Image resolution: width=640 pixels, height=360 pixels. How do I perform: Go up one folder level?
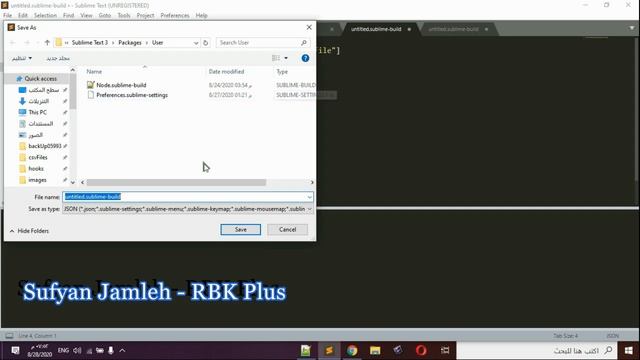pos(47,42)
